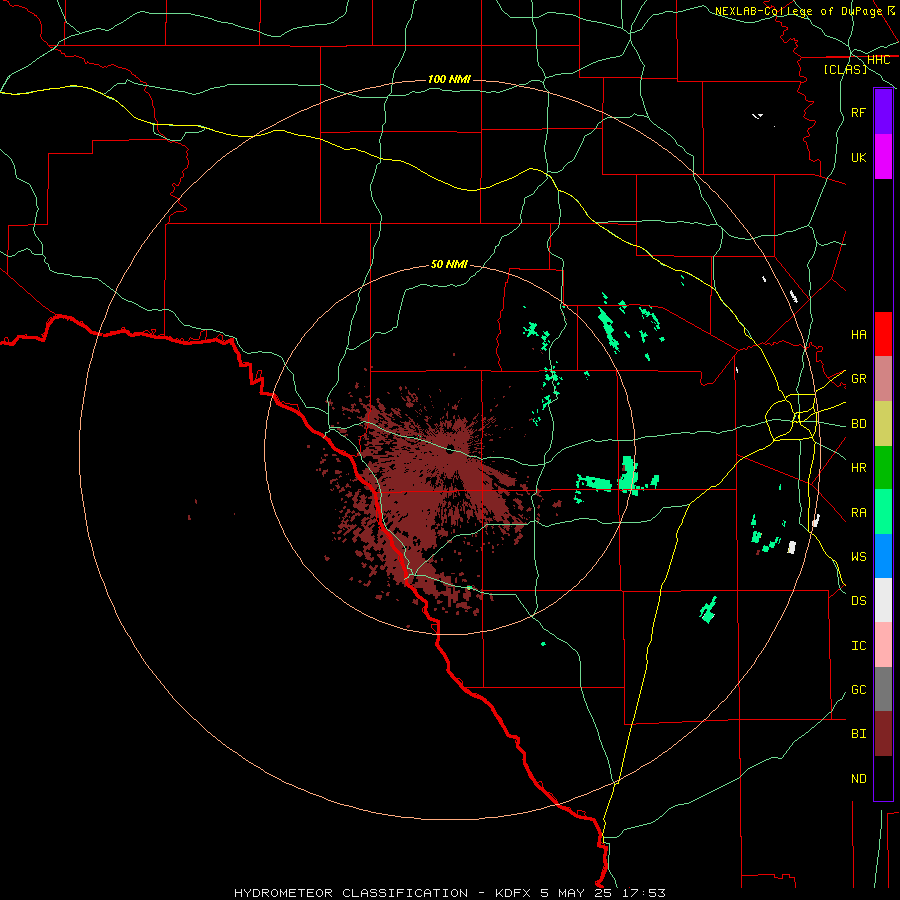
Task: Click the 'DS' legend label
Action: click(x=858, y=601)
